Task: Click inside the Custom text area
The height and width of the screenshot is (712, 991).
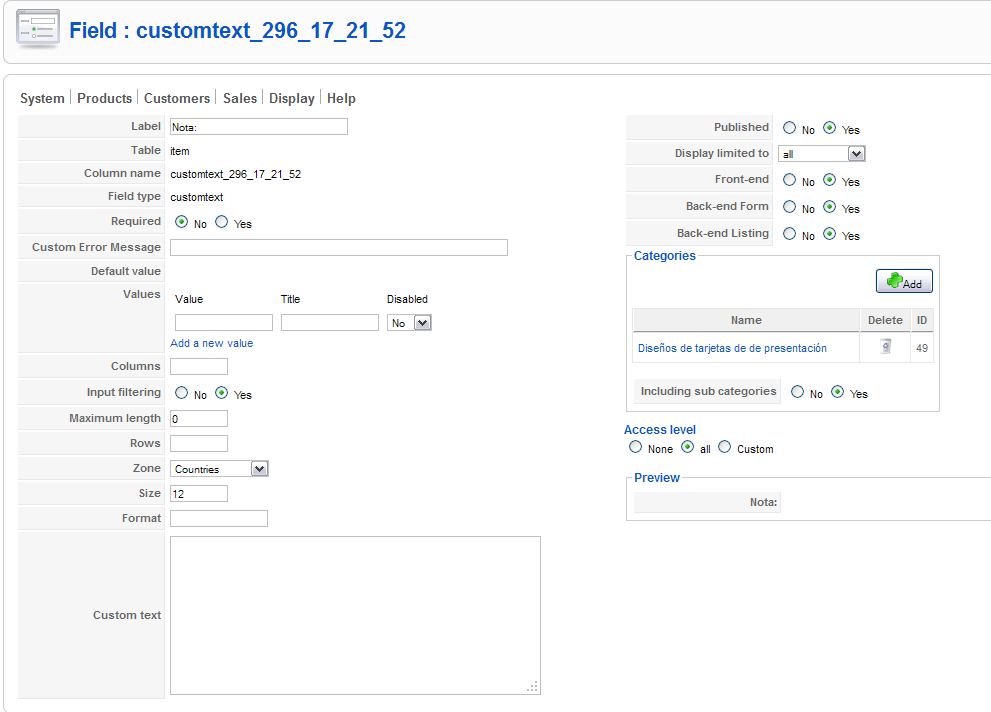Action: 355,615
